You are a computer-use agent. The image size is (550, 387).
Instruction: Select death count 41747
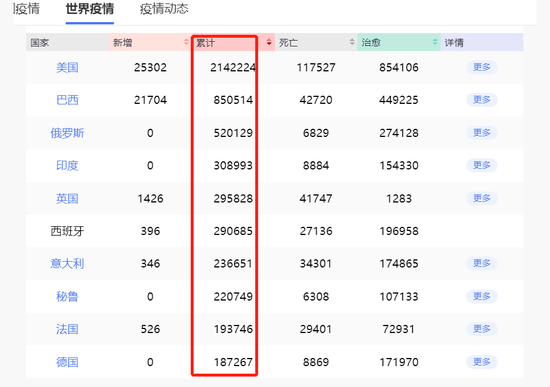[x=316, y=199]
